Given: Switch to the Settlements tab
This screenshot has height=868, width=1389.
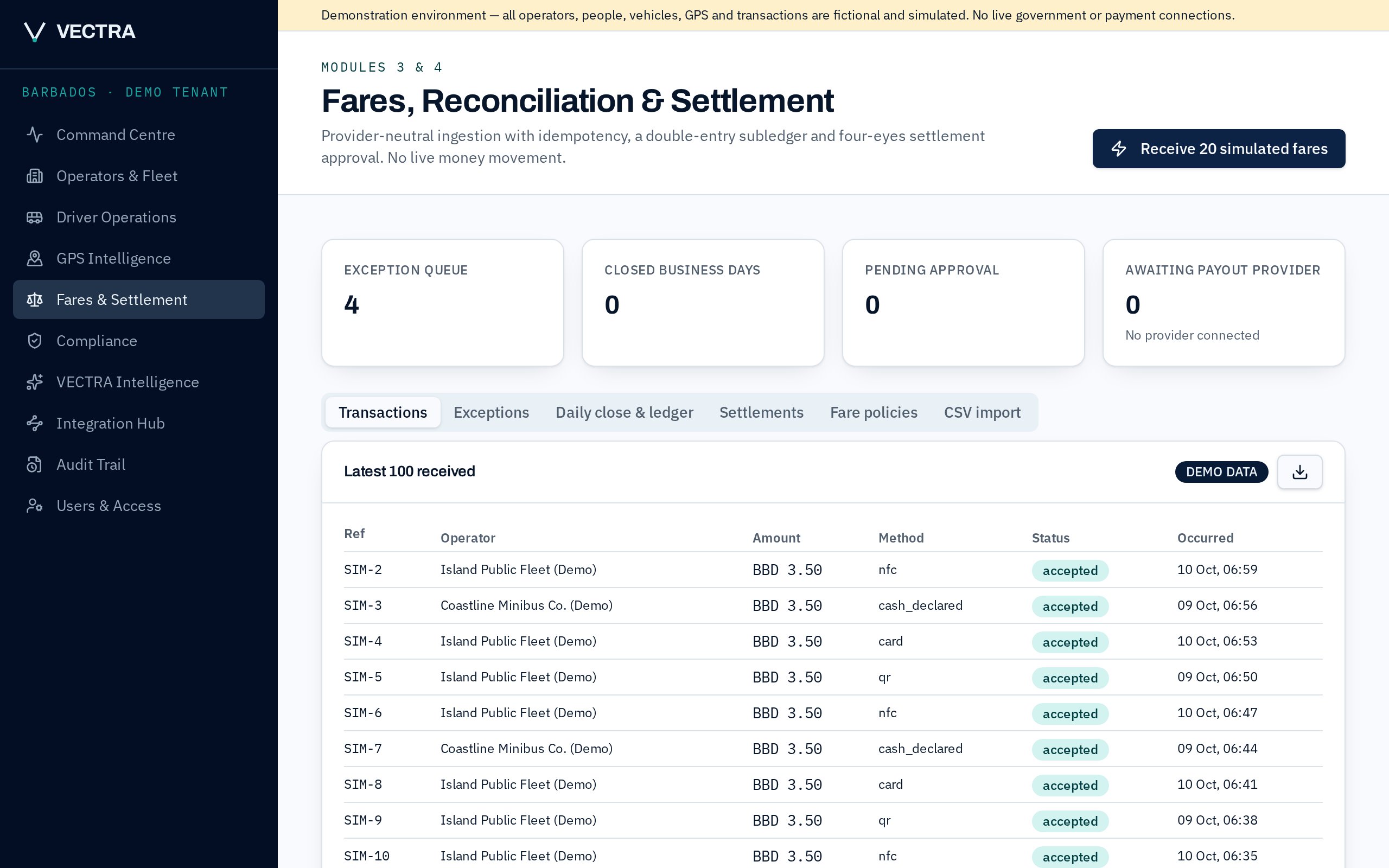Looking at the screenshot, I should (x=761, y=412).
